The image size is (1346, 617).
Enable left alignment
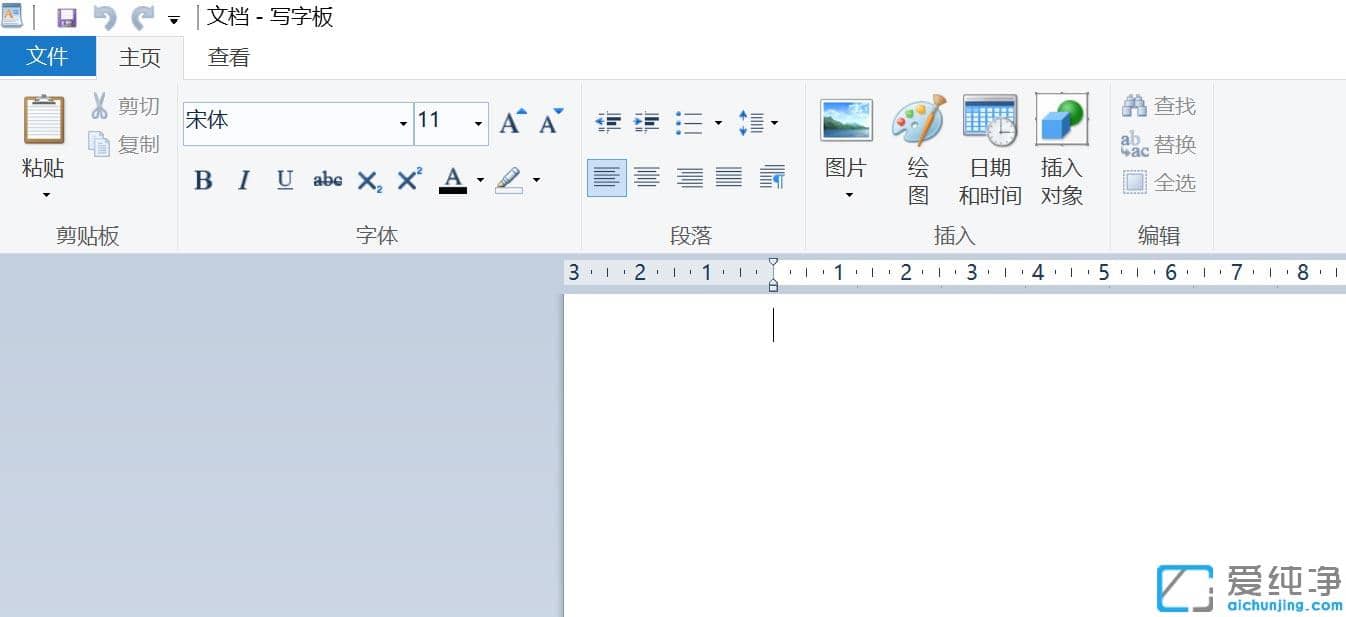pyautogui.click(x=606, y=177)
